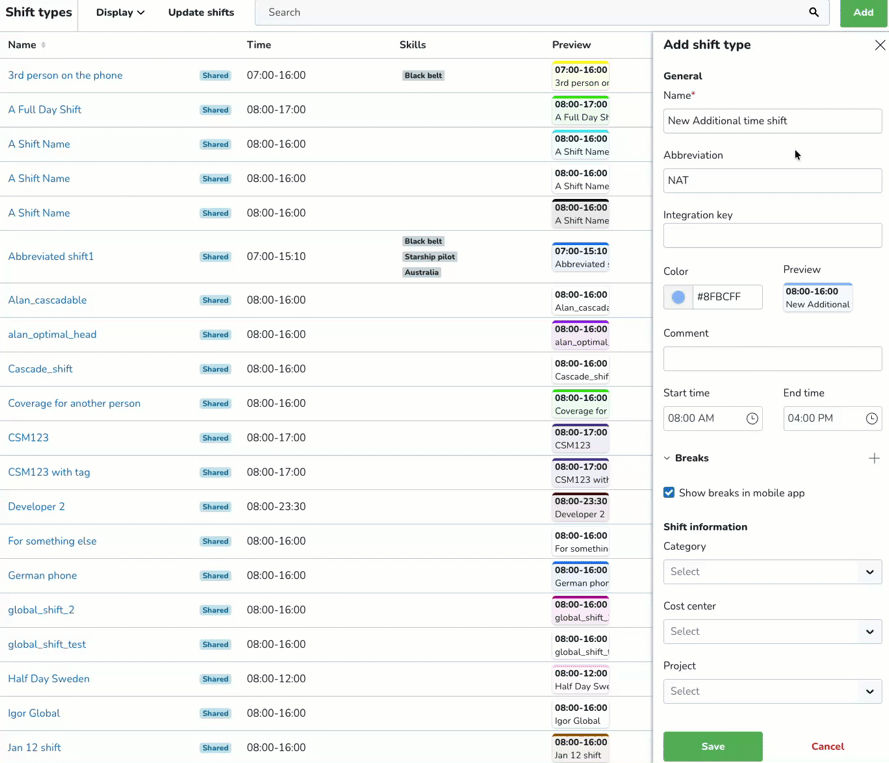The image size is (889, 763).
Task: Cancel adding the shift type
Action: click(827, 746)
